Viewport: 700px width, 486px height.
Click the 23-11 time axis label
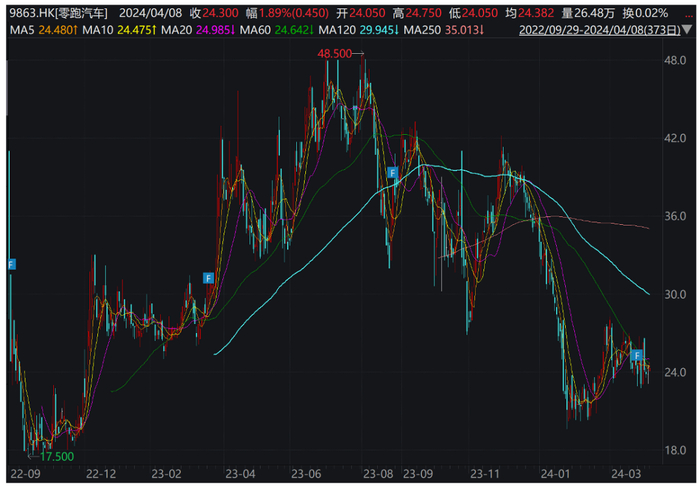[485, 474]
